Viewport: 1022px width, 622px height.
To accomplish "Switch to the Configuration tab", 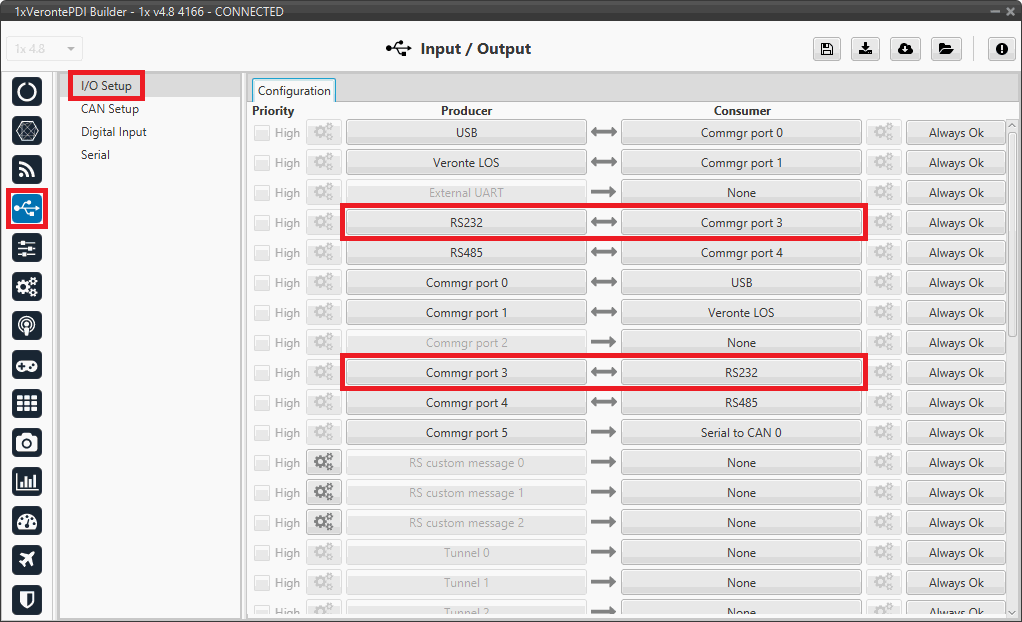I will [293, 91].
